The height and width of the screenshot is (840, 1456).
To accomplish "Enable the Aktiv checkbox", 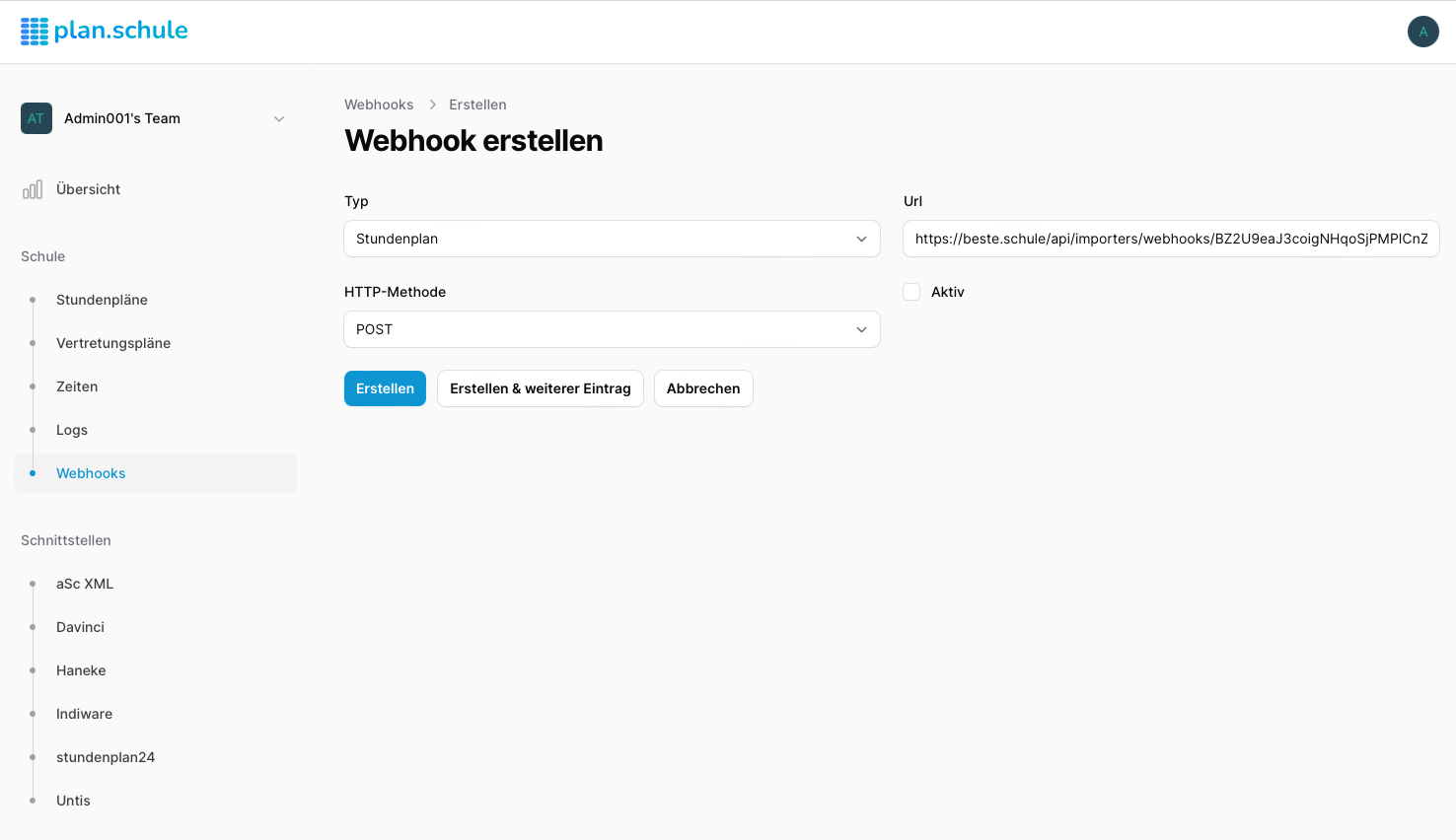I will pyautogui.click(x=911, y=292).
